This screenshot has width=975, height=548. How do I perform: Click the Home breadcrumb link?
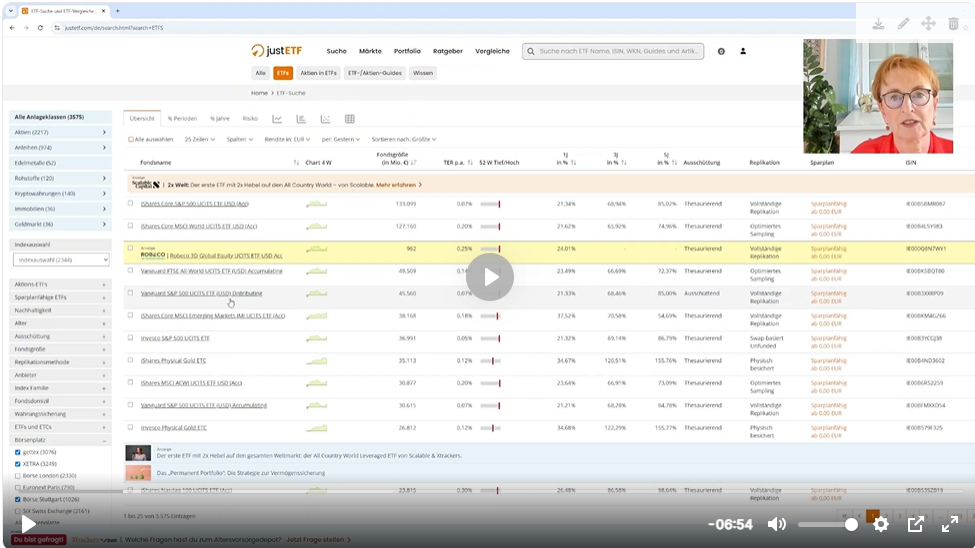[x=259, y=93]
